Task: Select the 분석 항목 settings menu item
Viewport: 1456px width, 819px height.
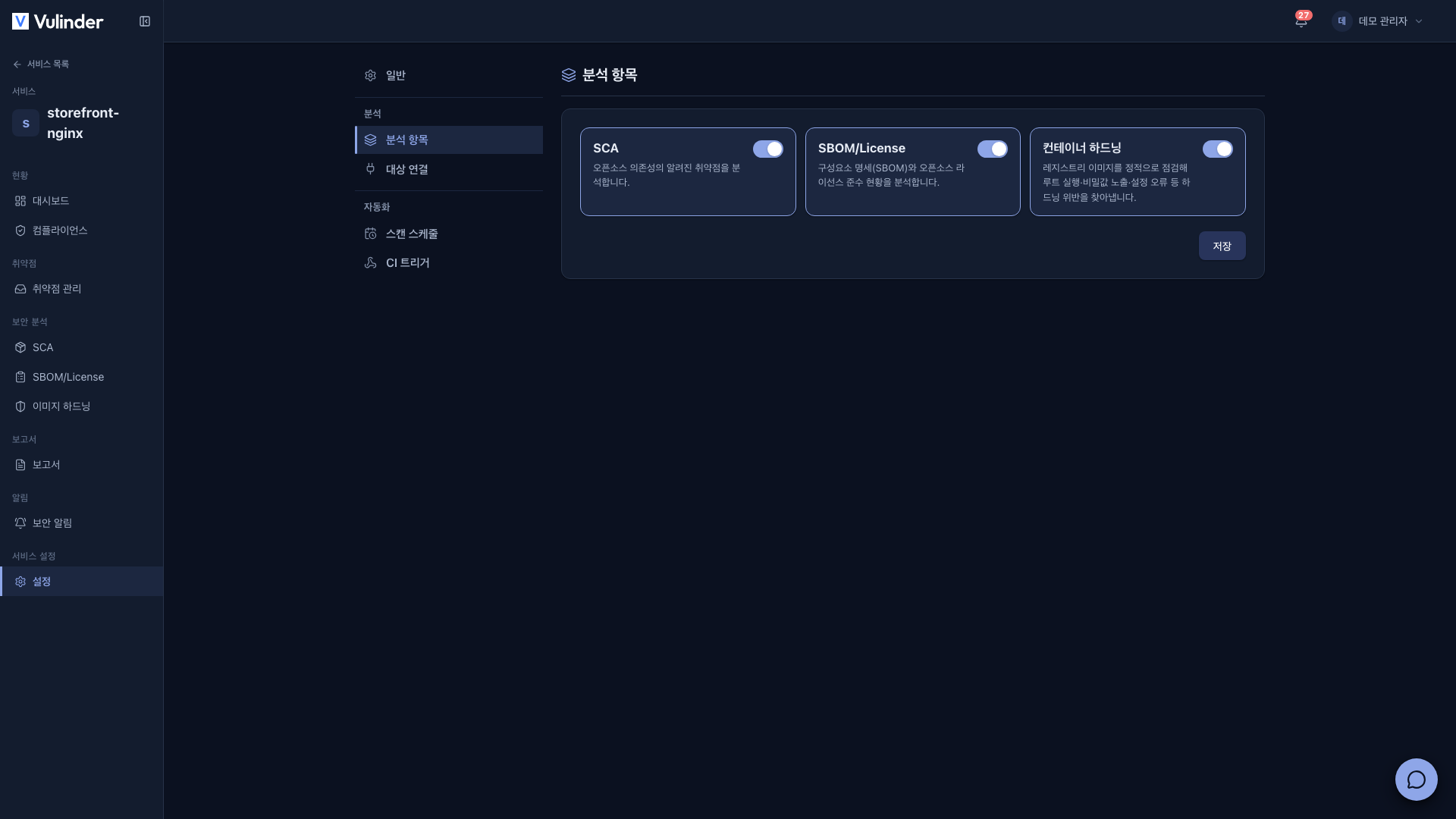Action: pos(449,140)
